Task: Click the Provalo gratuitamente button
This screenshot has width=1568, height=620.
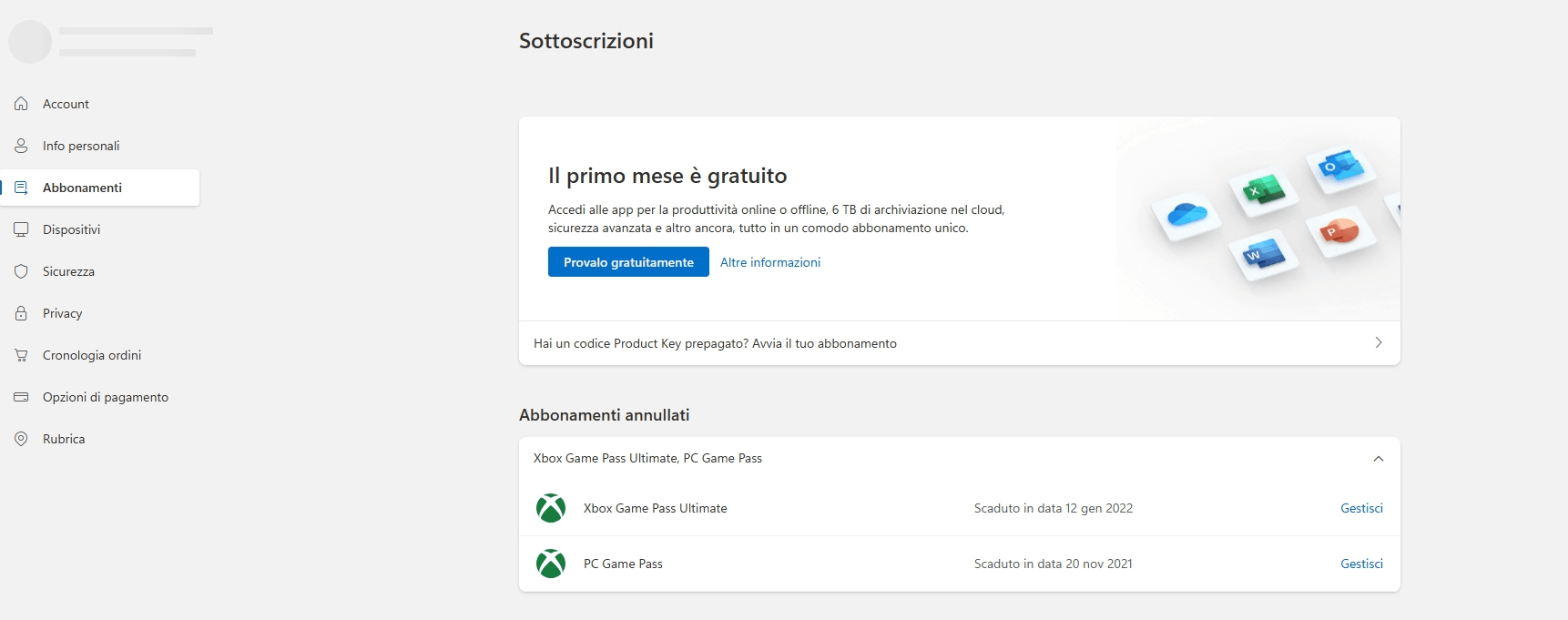Action: 628,262
